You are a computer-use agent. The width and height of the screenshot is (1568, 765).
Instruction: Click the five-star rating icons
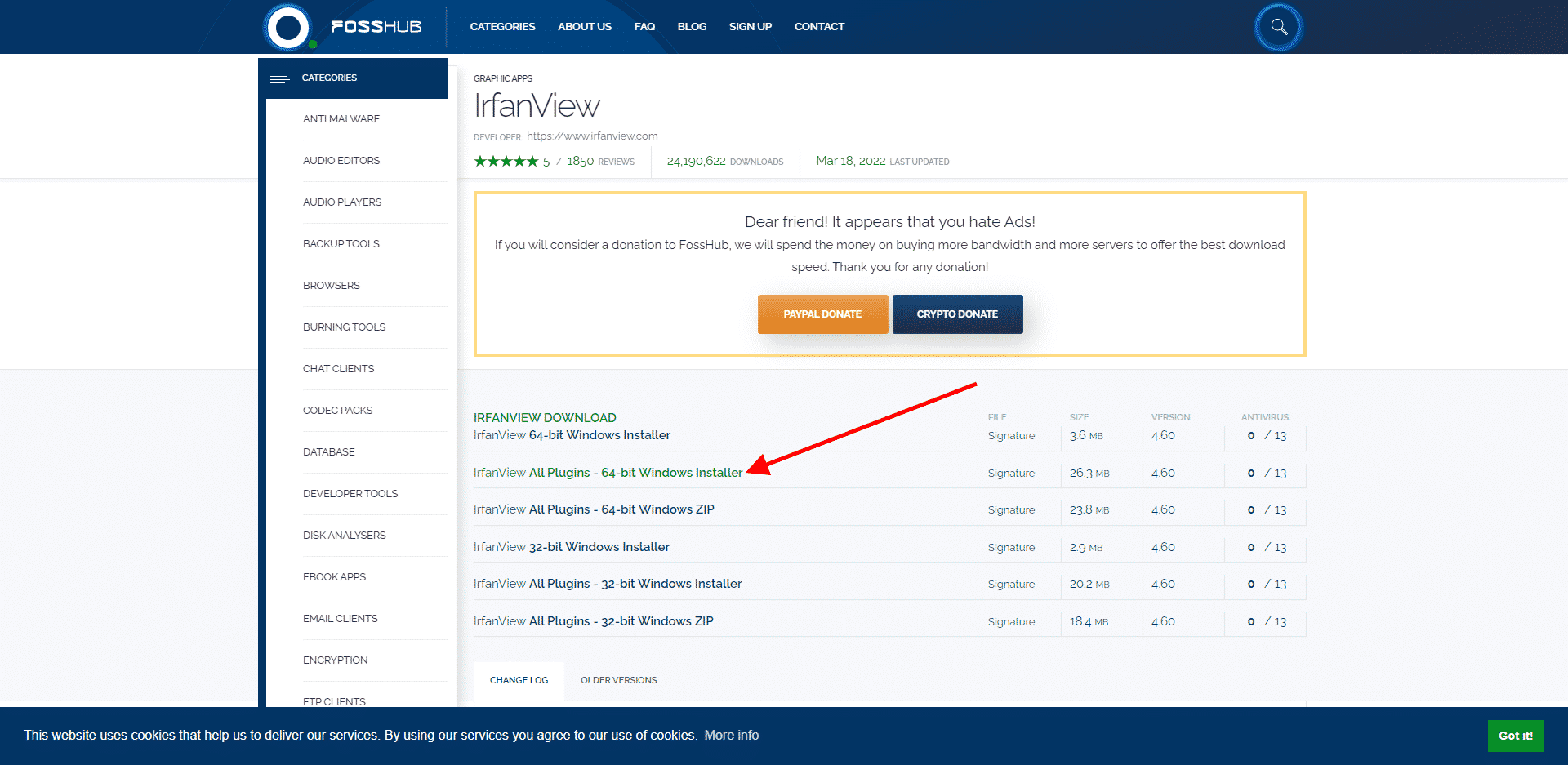pos(506,162)
